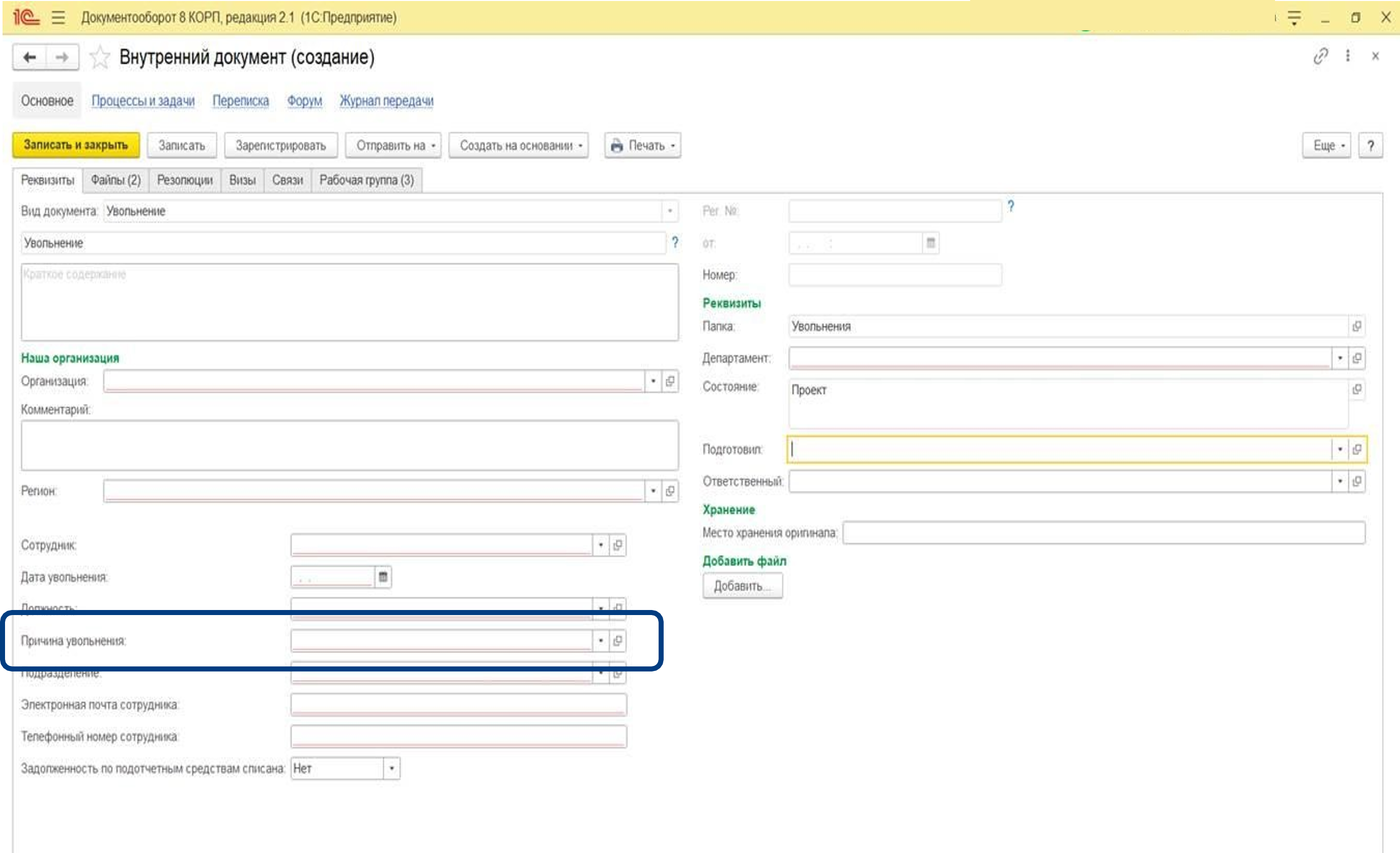Open the Форум link

tap(304, 101)
